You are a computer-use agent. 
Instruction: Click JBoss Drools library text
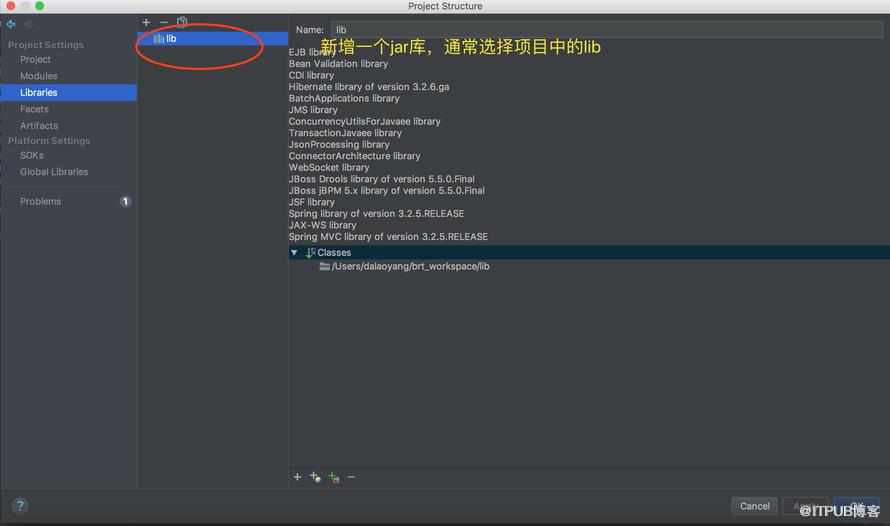(x=381, y=179)
